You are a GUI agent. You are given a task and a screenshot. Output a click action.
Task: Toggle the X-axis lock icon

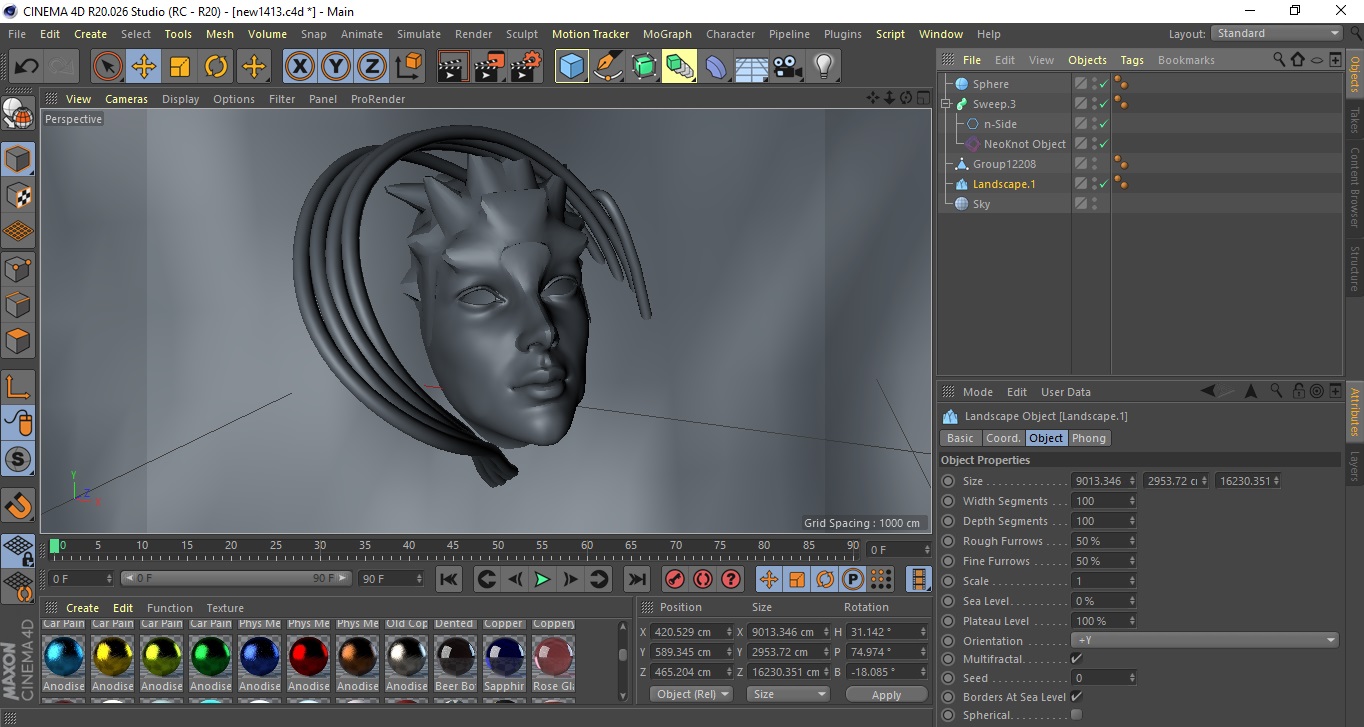pos(299,67)
